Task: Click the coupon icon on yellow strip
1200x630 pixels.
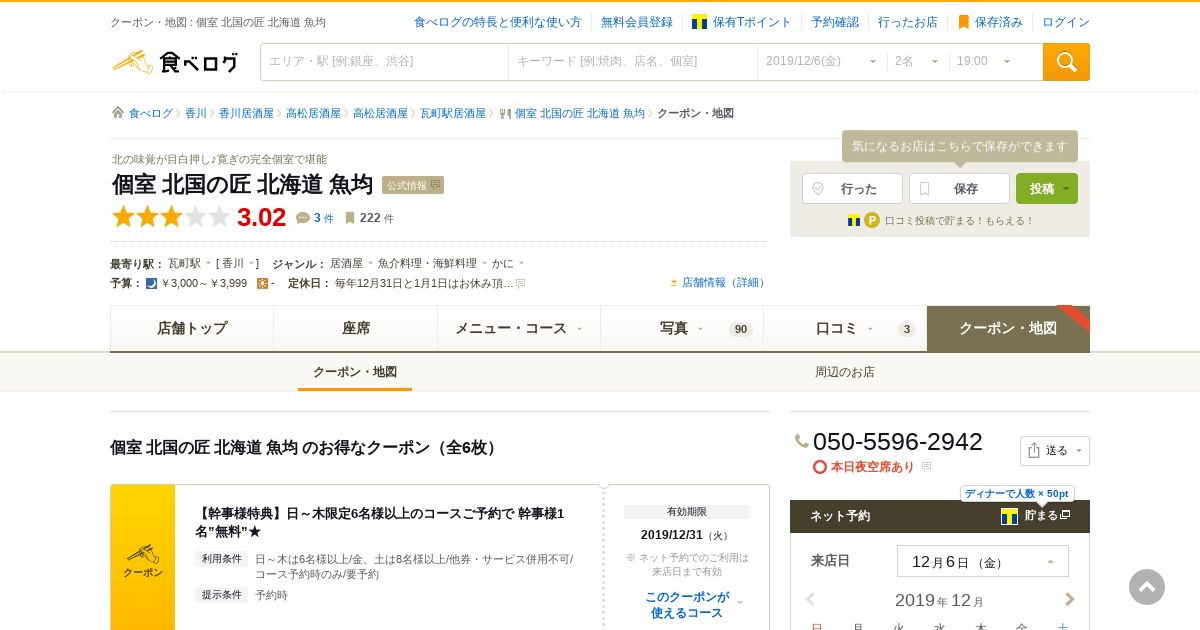Action: coord(143,561)
